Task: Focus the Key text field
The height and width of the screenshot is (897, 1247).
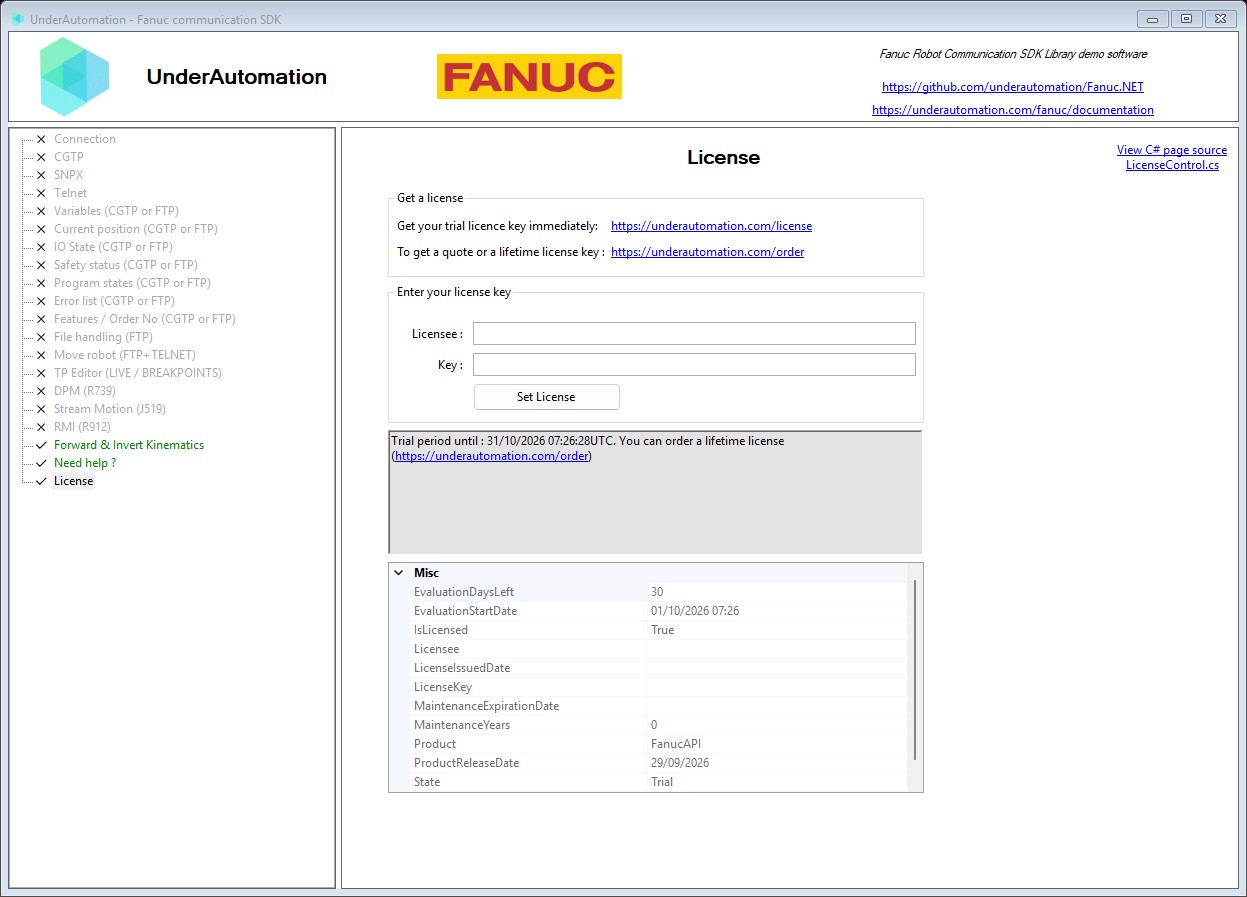Action: coord(694,364)
